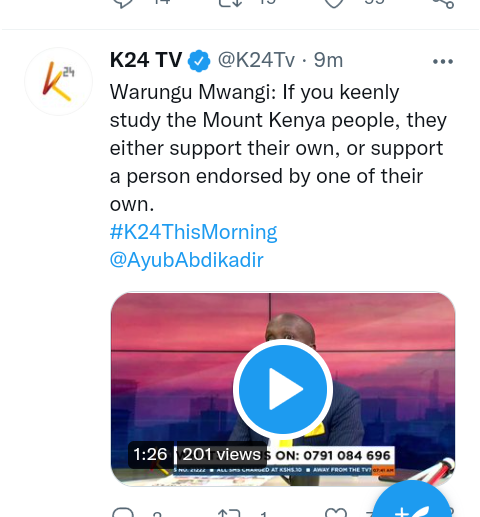Retweet the K24 TV tweet
Image resolution: width=480 pixels, height=517 pixels.
click(x=229, y=513)
